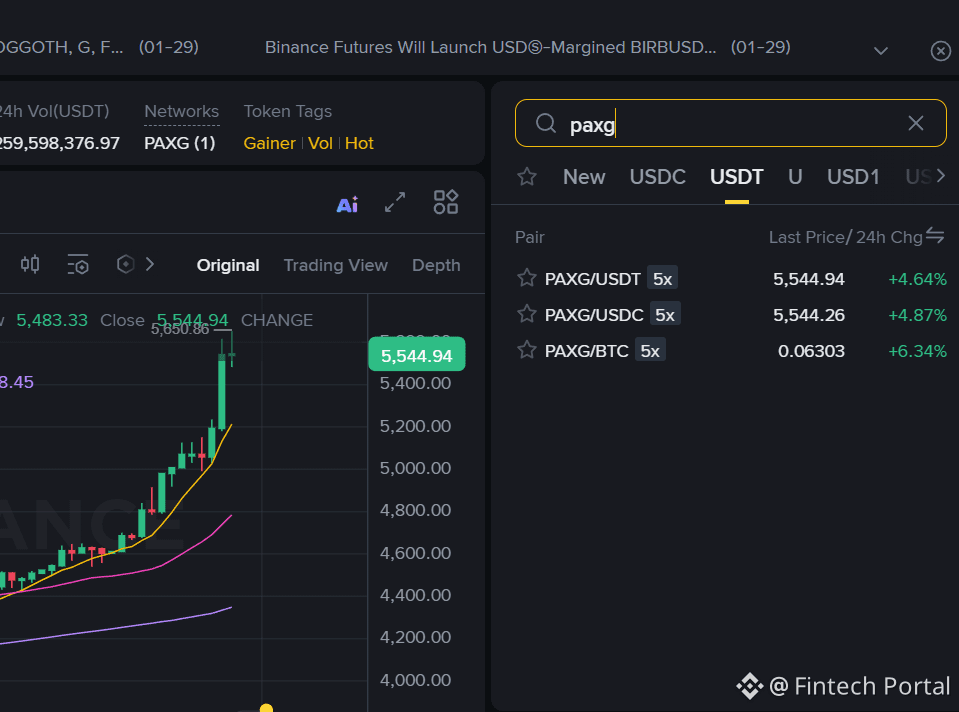Click the 5,000.00 price axis label
Screen dimensions: 959x712
pos(415,469)
